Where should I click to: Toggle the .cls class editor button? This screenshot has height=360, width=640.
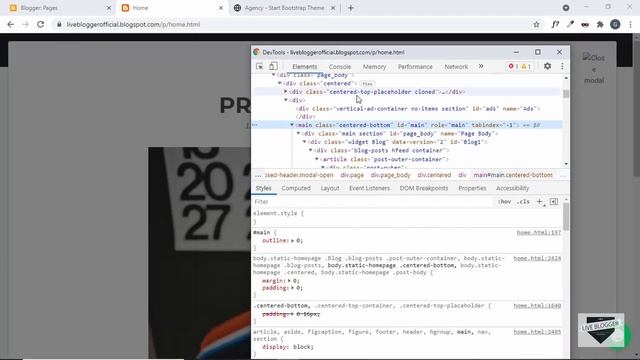tap(523, 202)
